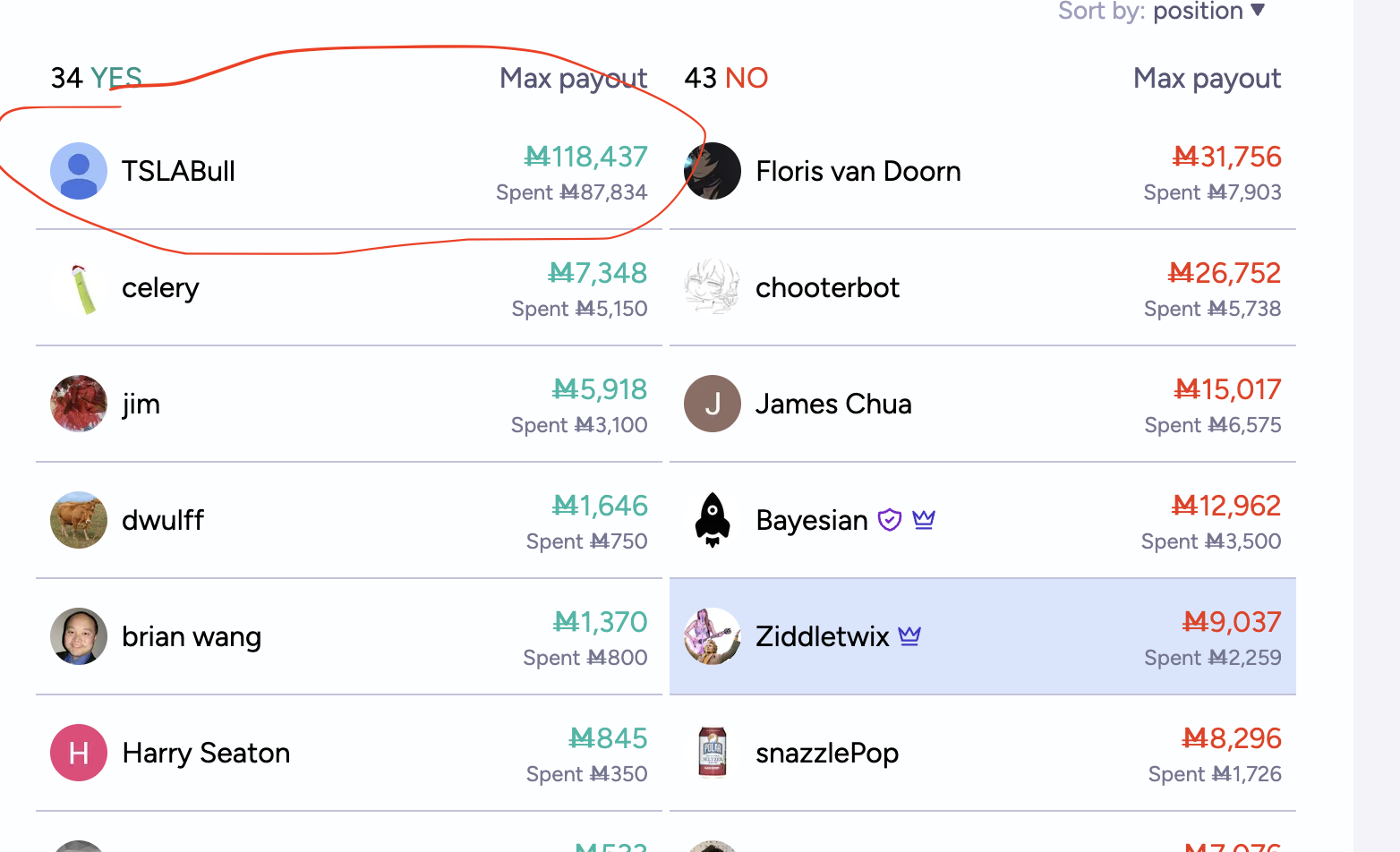Click the dropdown arrow next to position
Image resolution: width=1400 pixels, height=852 pixels.
1258,10
